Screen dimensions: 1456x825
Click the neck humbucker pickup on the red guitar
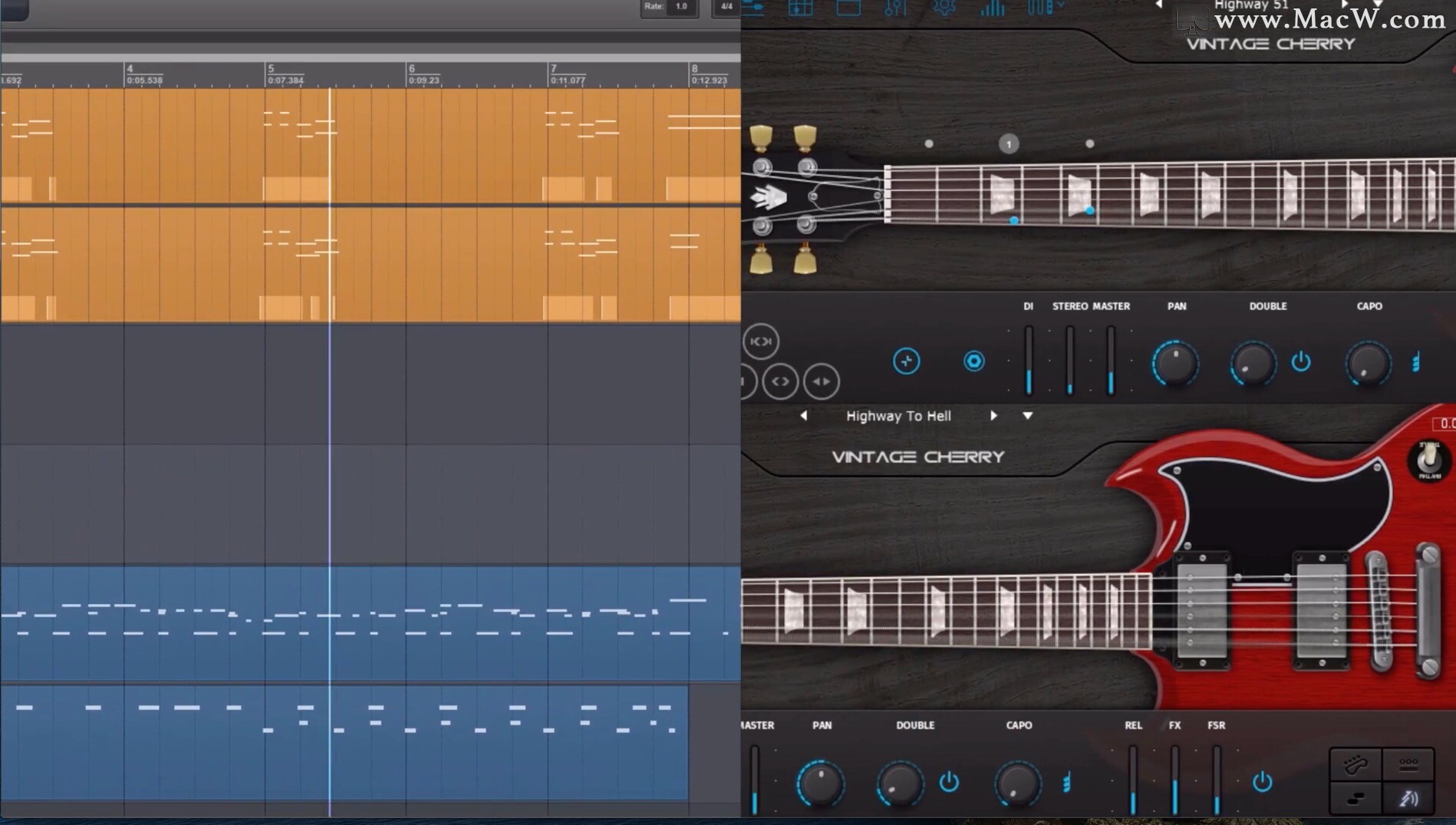[1202, 610]
